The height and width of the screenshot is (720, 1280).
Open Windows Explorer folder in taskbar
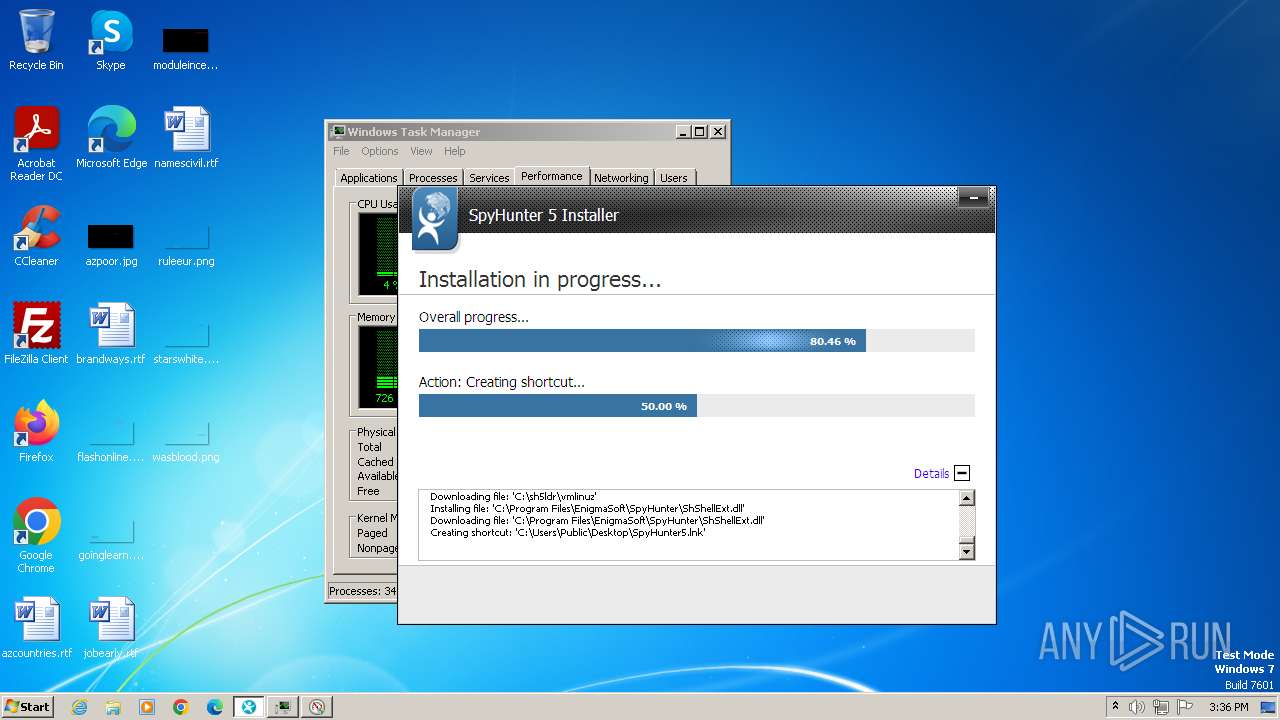click(113, 707)
